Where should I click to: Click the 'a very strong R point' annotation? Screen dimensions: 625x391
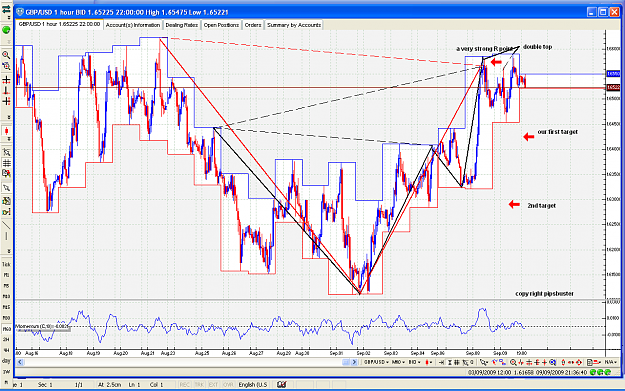click(x=485, y=49)
